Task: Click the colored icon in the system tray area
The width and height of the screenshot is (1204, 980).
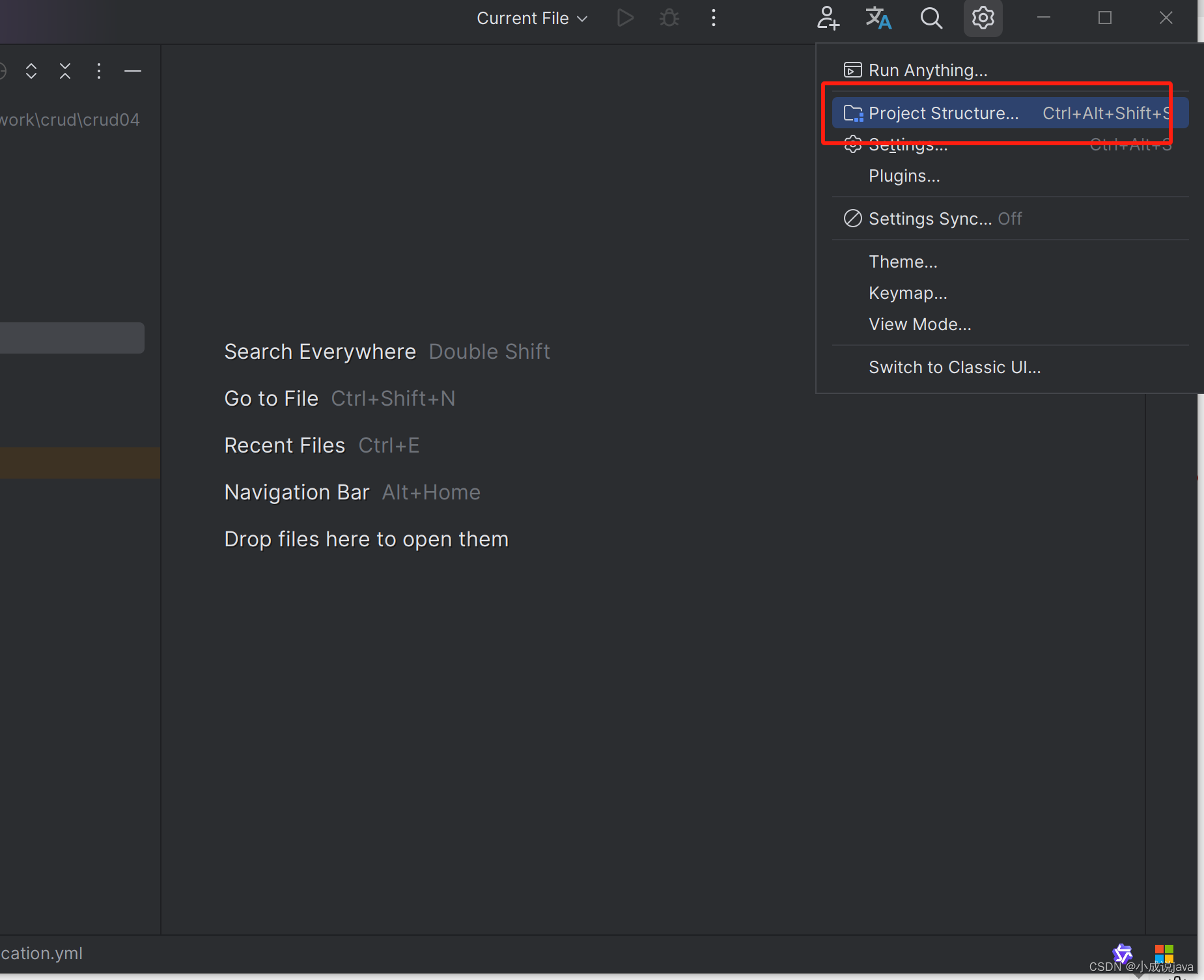Action: (1164, 953)
